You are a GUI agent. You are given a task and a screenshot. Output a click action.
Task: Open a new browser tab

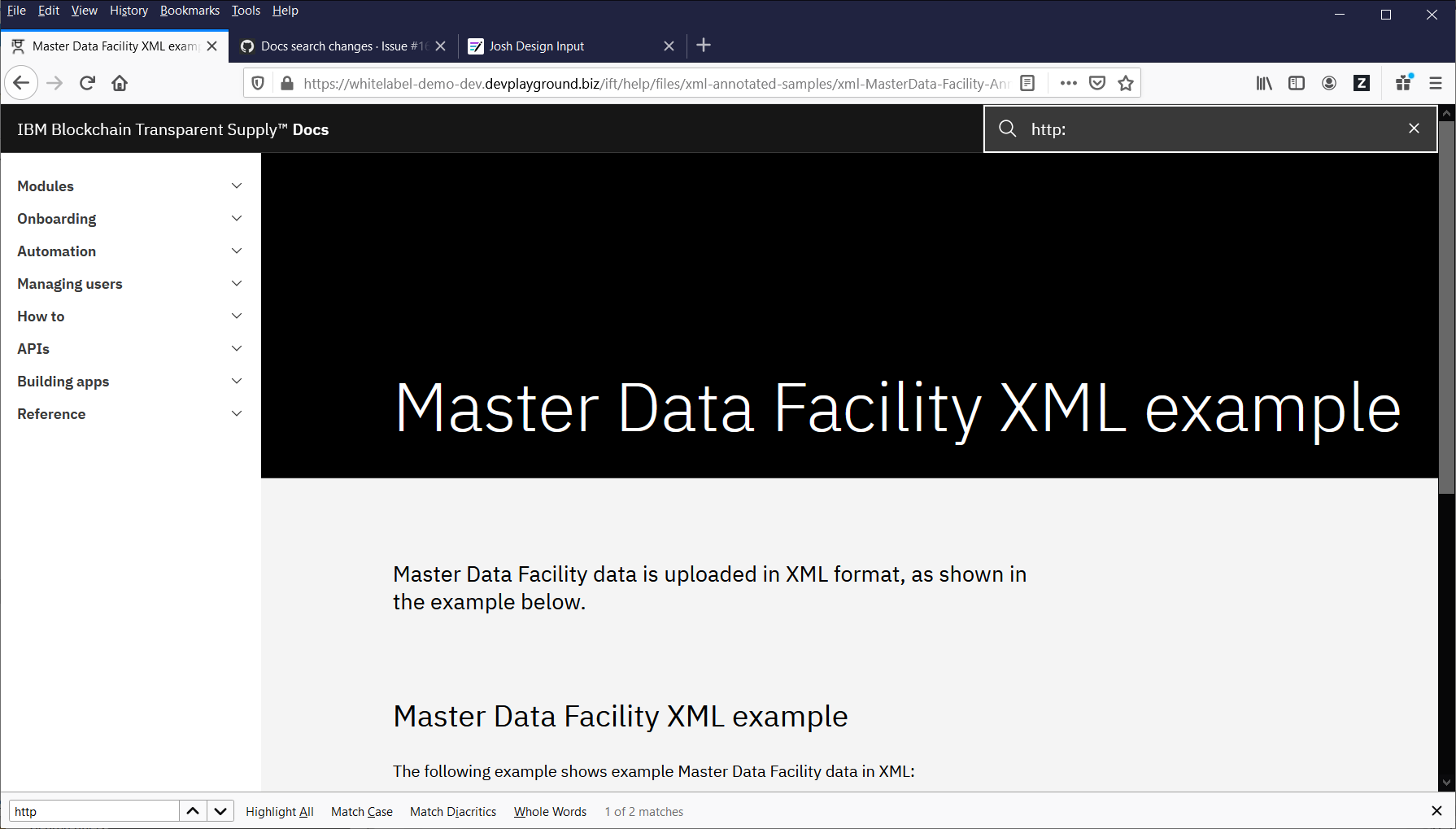point(704,46)
